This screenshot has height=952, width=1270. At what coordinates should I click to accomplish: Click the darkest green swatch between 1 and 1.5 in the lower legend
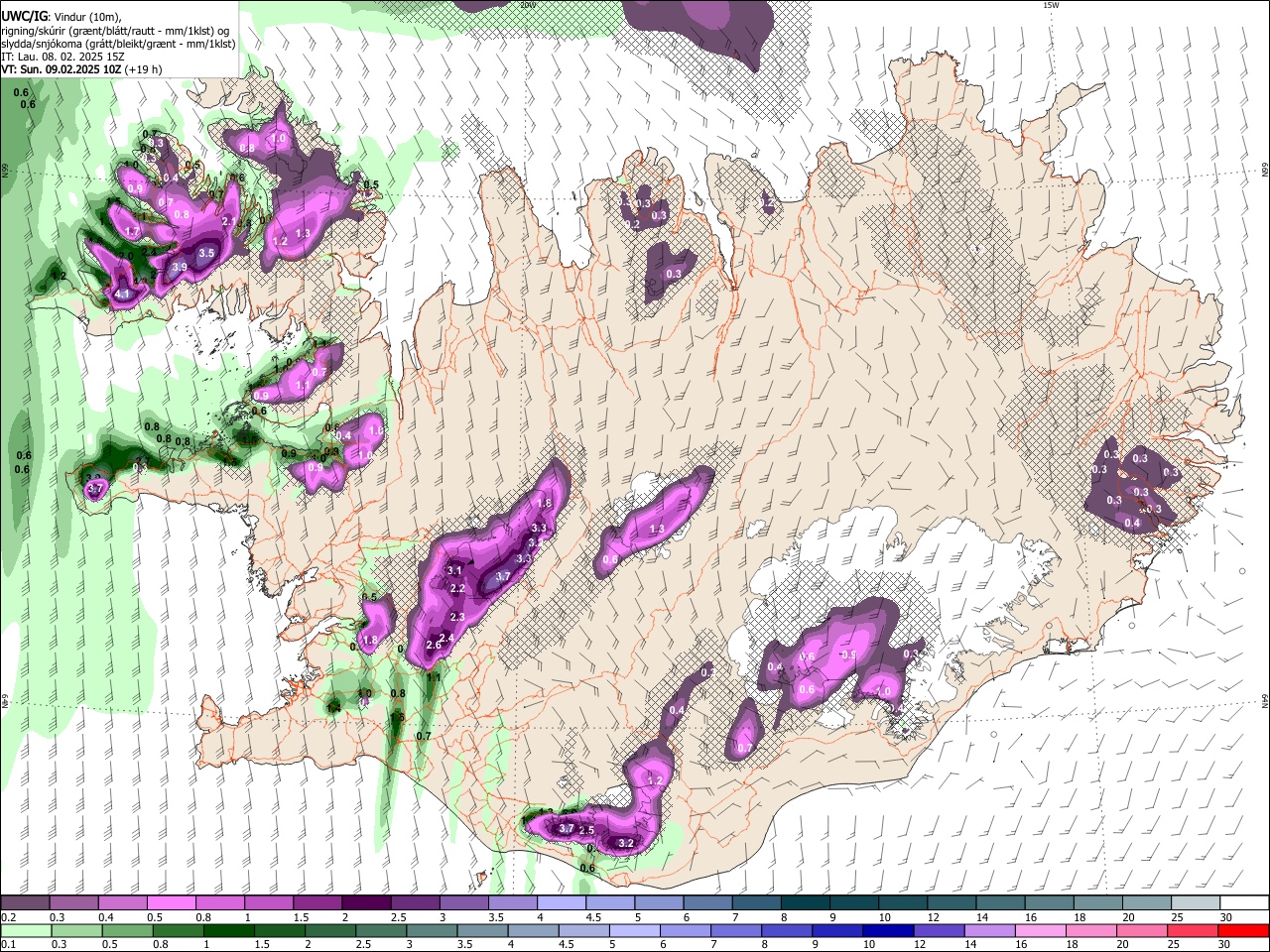click(228, 930)
